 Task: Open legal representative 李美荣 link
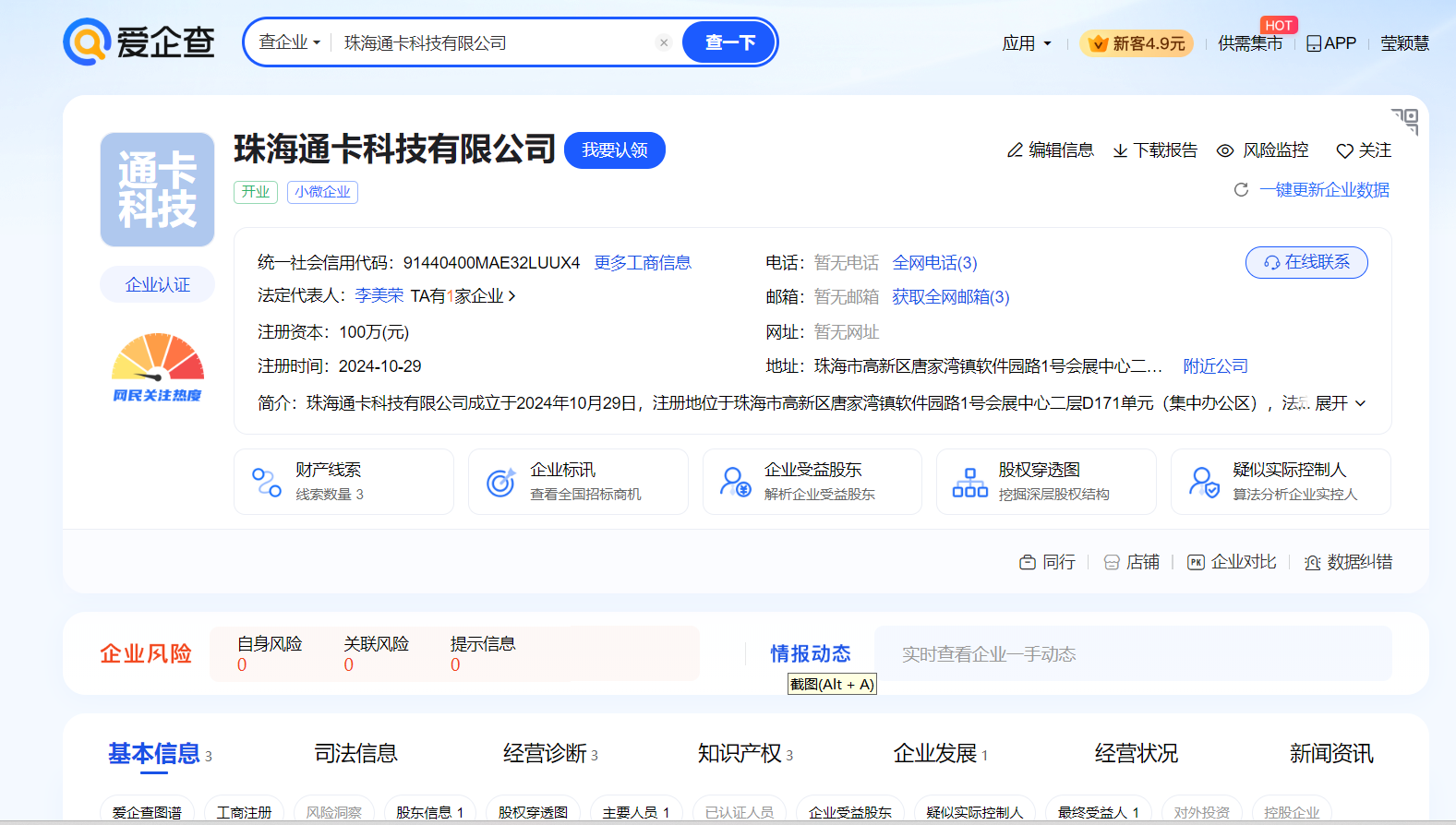coord(379,296)
